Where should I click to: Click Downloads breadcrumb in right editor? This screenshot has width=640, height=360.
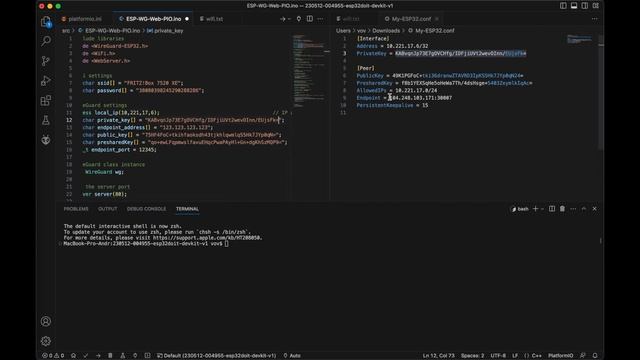(386, 31)
